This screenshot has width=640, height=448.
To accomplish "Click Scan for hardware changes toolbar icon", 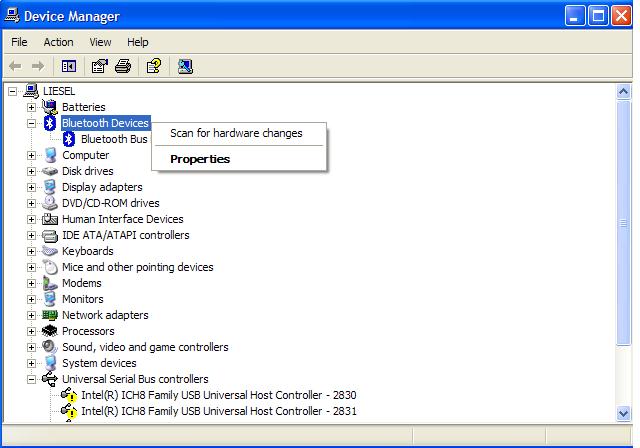I will (x=185, y=66).
